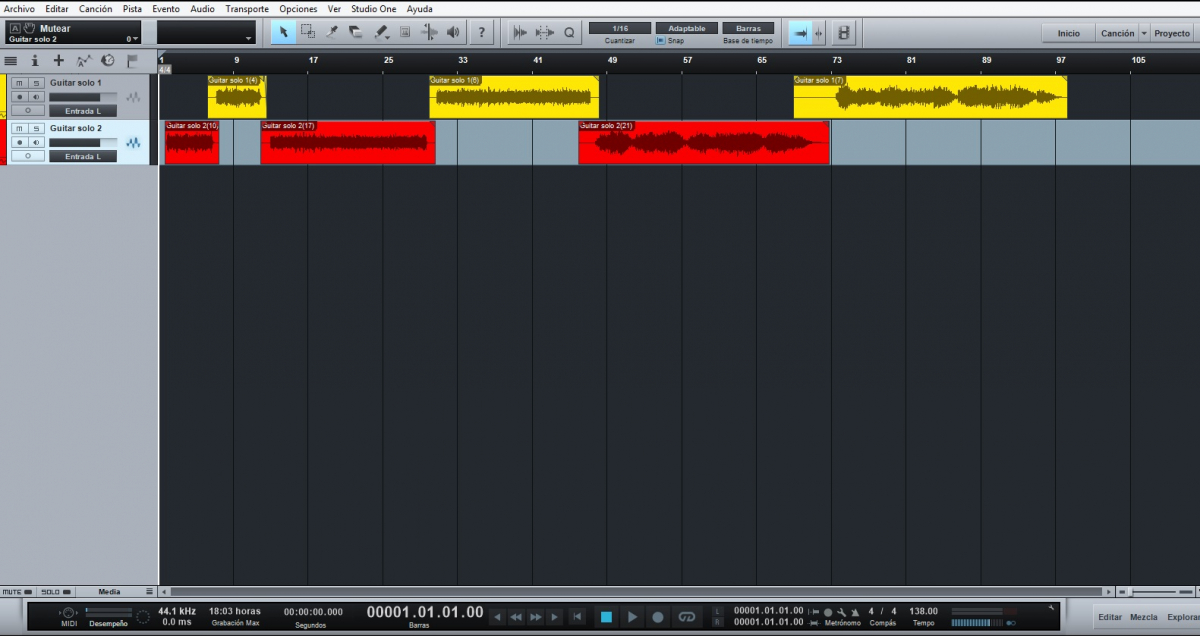
Task: Expand the Canción dropdown arrow
Action: click(1144, 33)
